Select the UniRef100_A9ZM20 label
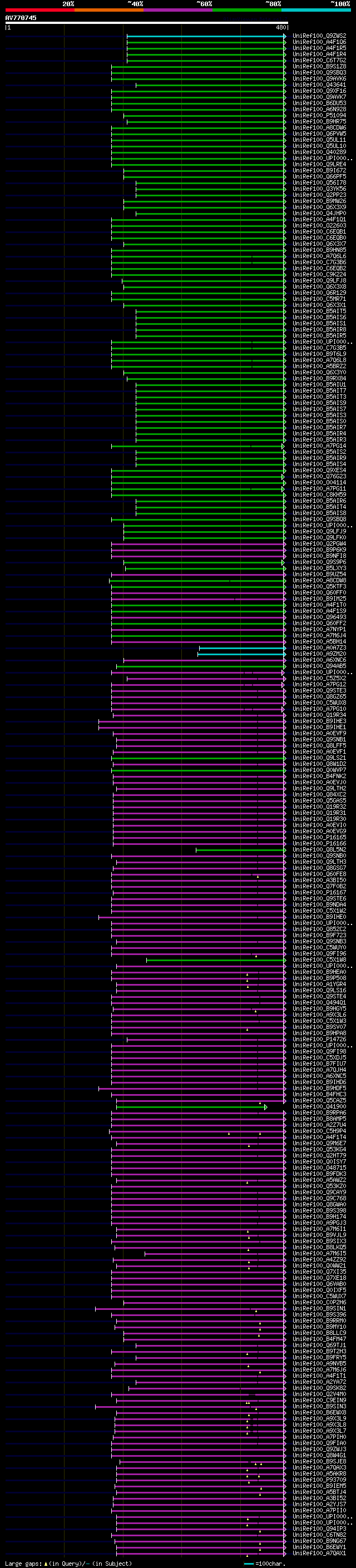The width and height of the screenshot is (356, 1568). 319,654
